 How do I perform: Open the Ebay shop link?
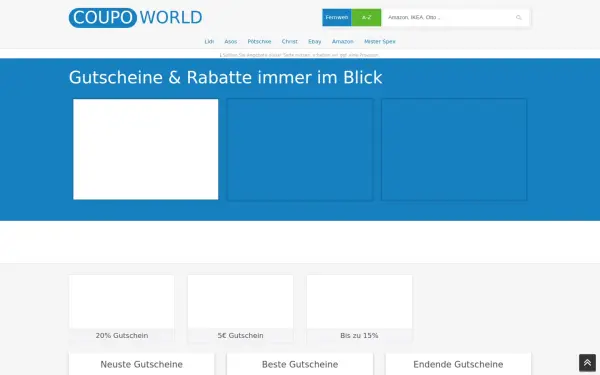click(315, 41)
